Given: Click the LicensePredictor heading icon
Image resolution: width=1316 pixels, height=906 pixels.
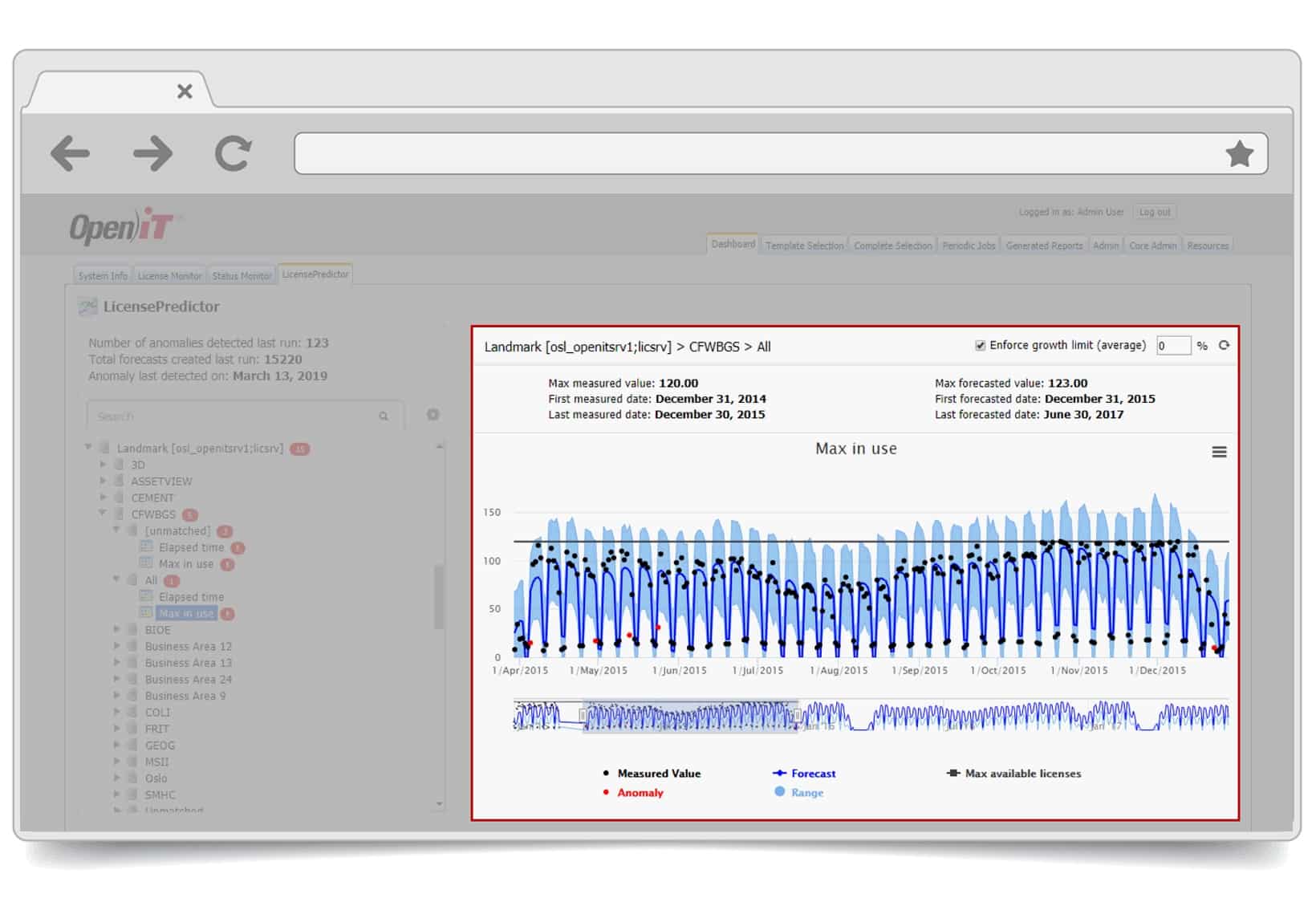Looking at the screenshot, I should pyautogui.click(x=87, y=307).
